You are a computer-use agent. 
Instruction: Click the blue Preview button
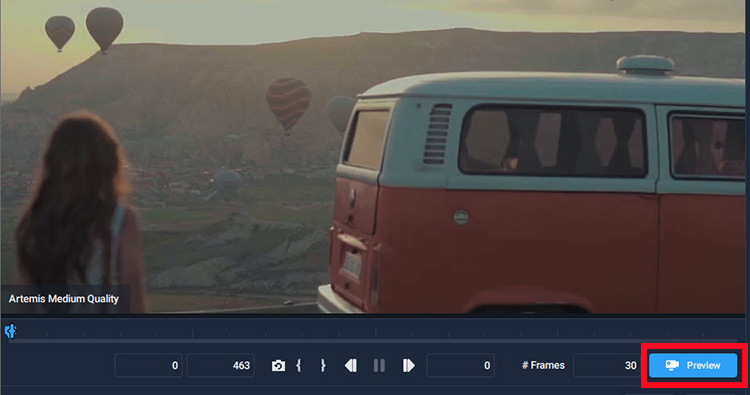tap(693, 365)
